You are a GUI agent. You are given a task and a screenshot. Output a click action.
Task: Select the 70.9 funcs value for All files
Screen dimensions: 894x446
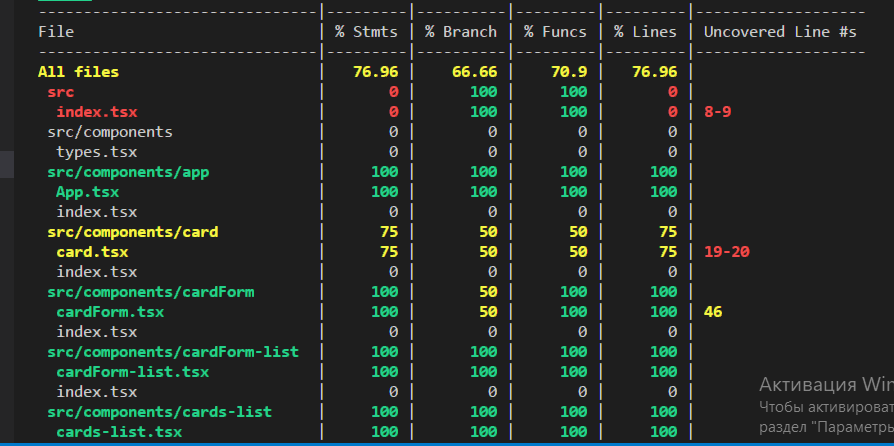pos(568,72)
